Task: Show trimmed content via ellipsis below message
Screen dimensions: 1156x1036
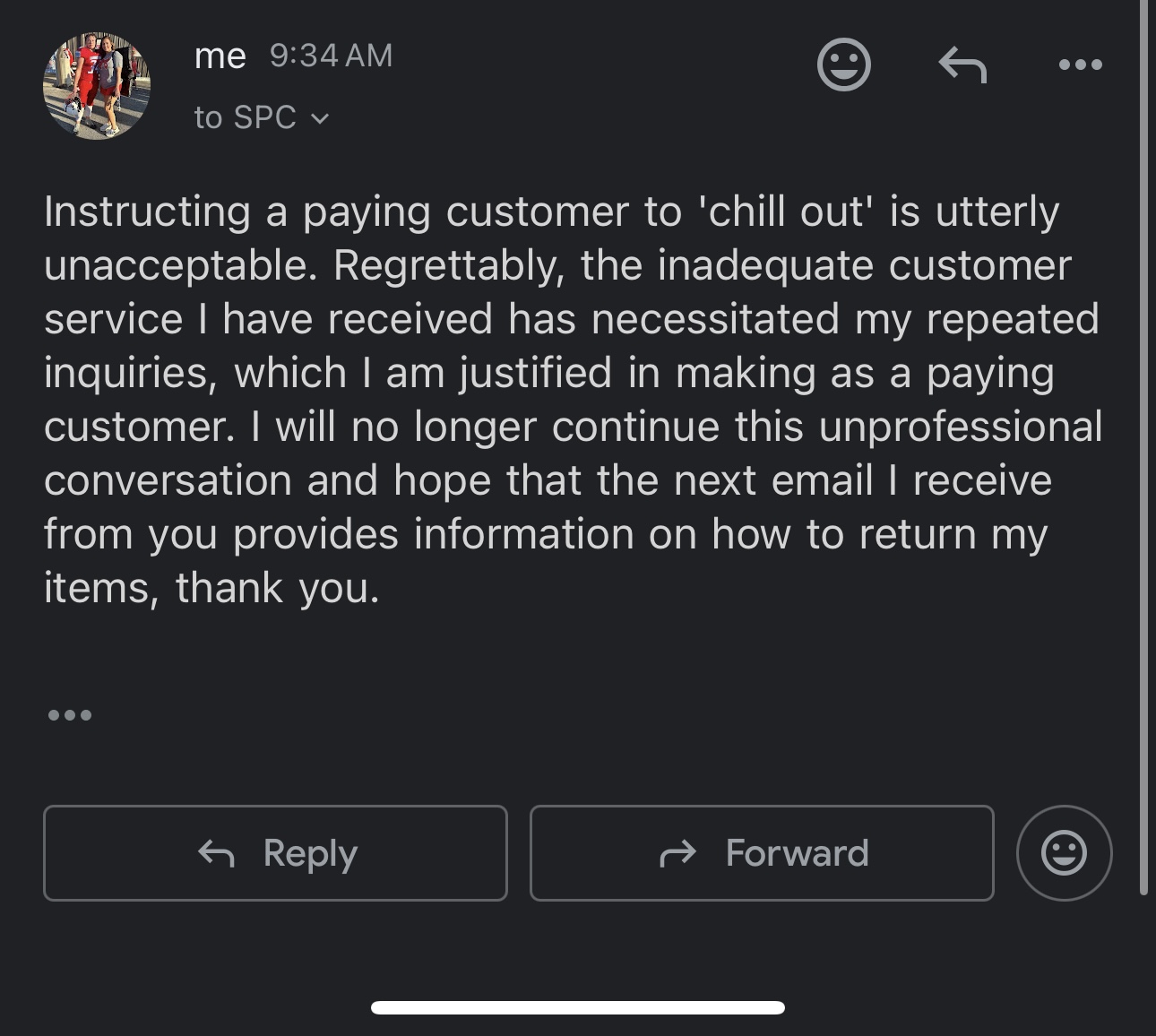Action: [x=70, y=715]
